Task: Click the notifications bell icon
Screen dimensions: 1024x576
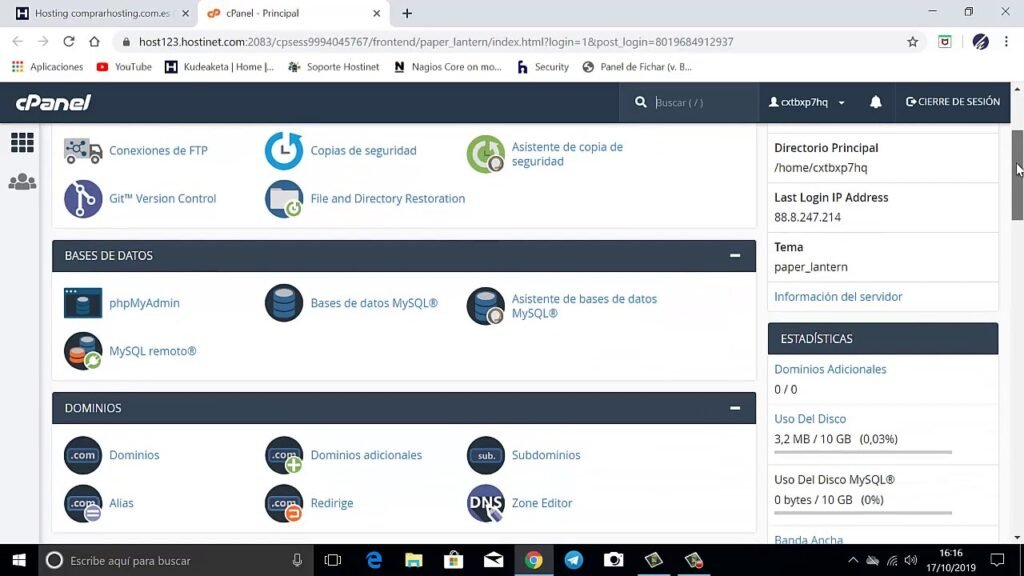Action: pyautogui.click(x=875, y=102)
